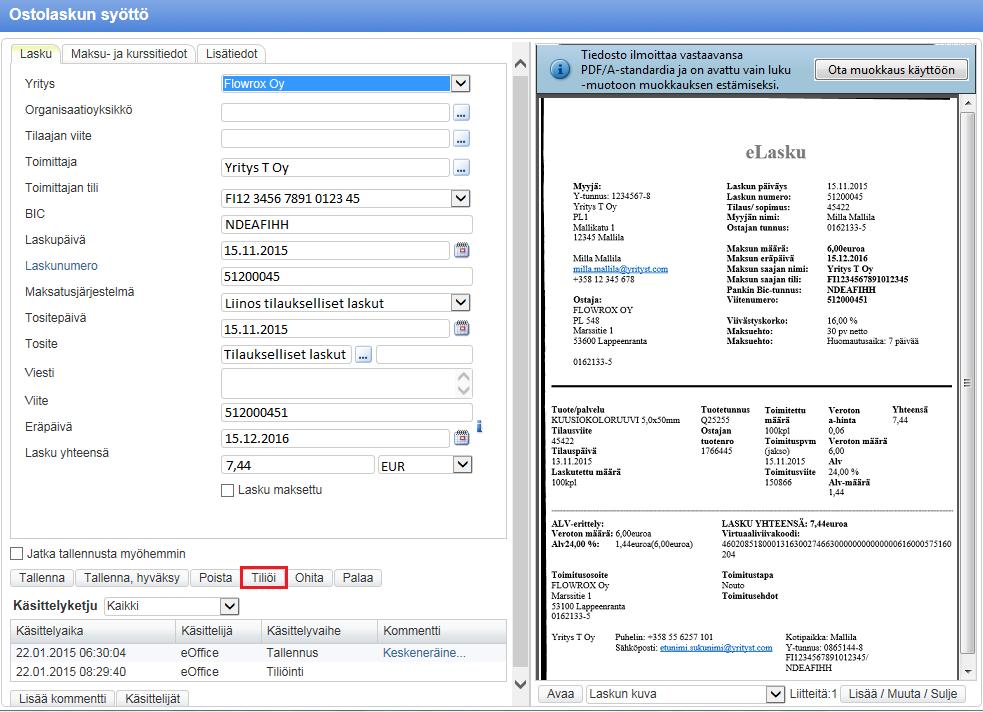
Task: Click the Palaa button
Action: pyautogui.click(x=358, y=578)
